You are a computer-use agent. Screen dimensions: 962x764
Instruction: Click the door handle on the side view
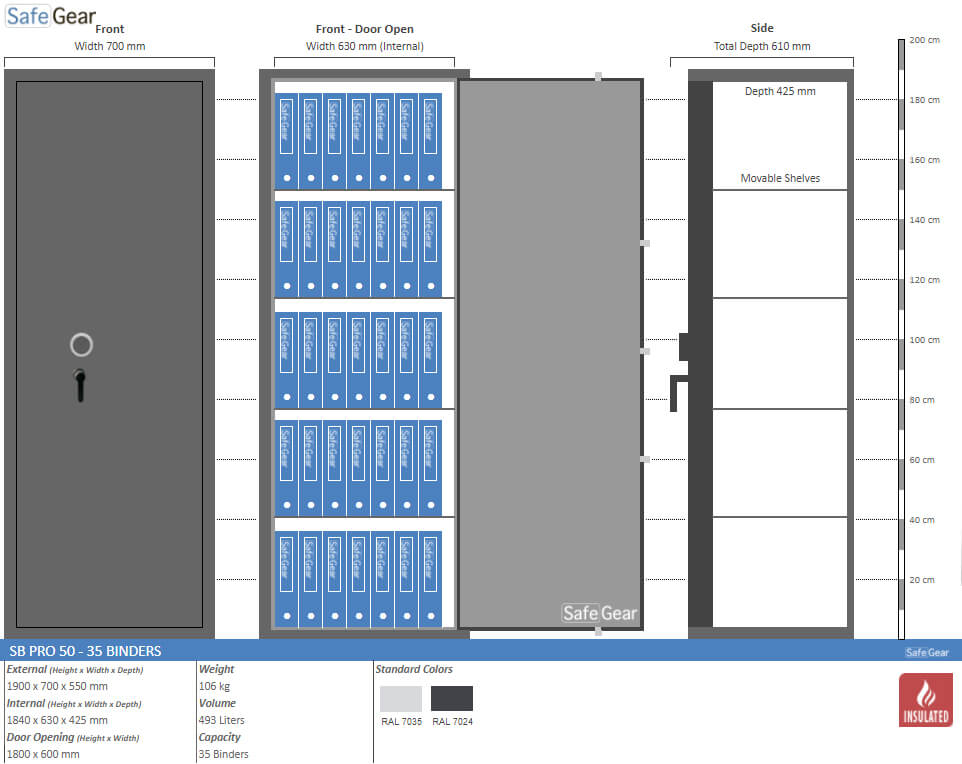tap(678, 393)
